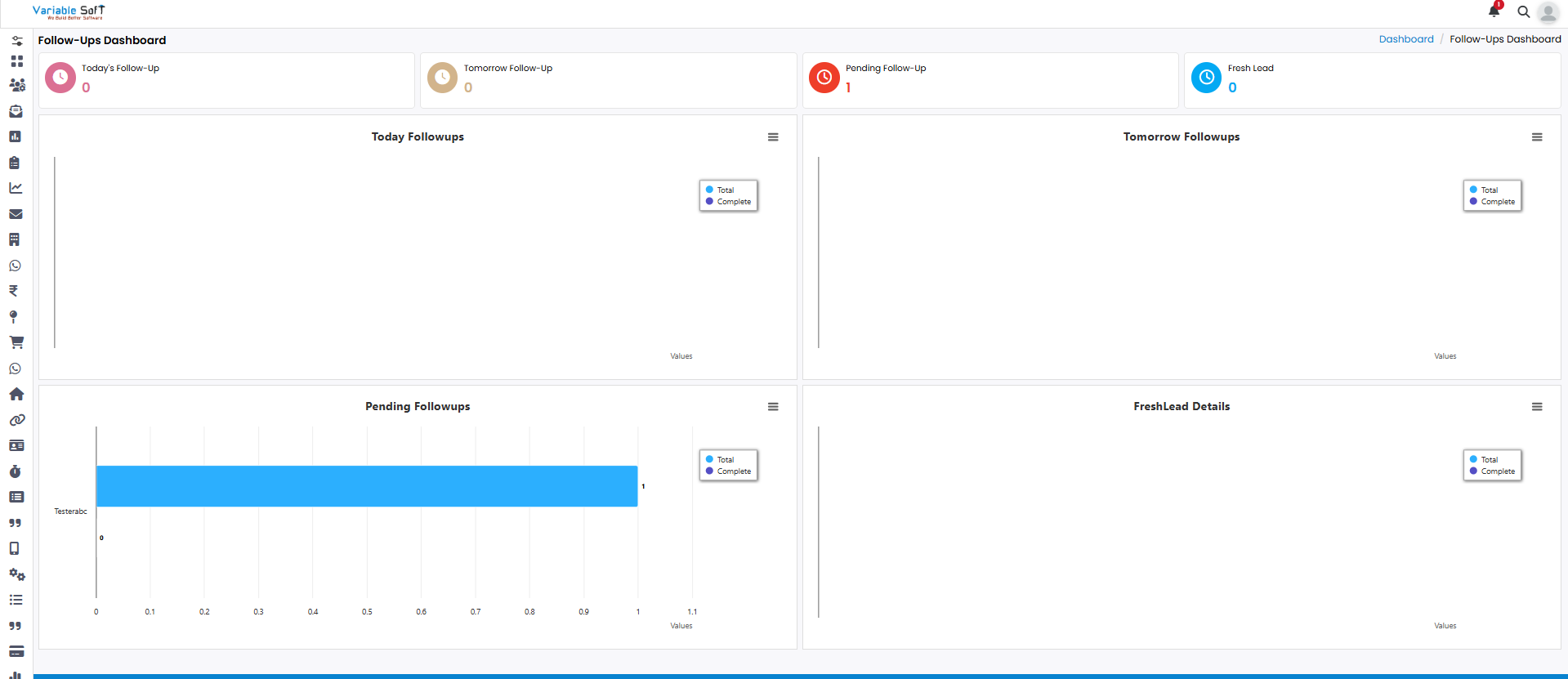Screen dimensions: 1568x679
Task: Toggle Complete series in FreshLead Details legend
Action: (1492, 471)
